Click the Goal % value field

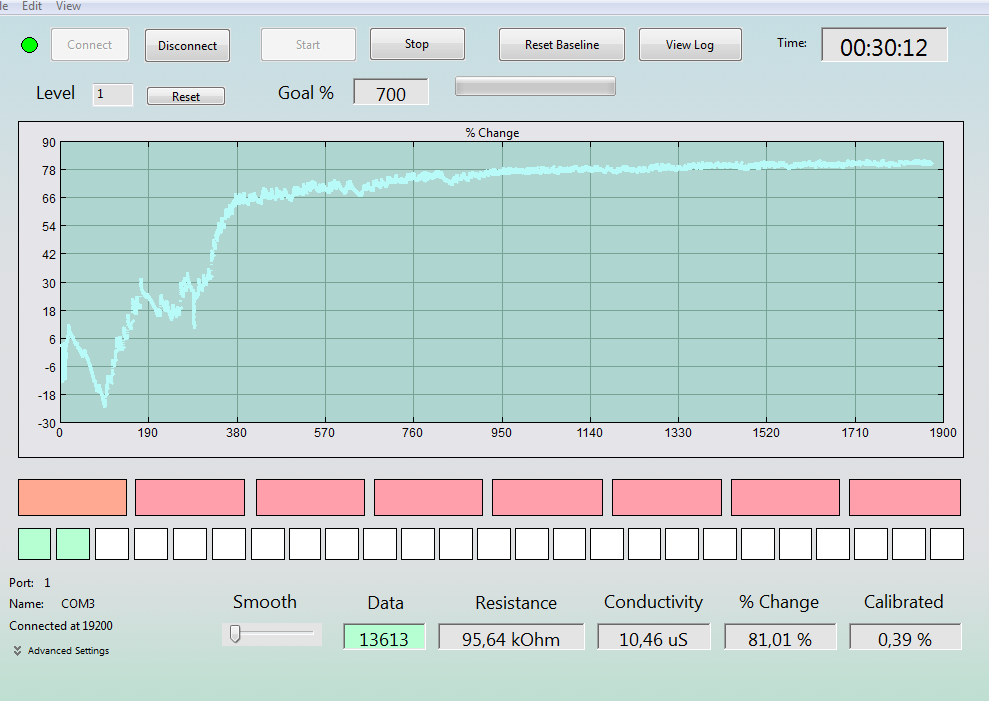[x=391, y=93]
